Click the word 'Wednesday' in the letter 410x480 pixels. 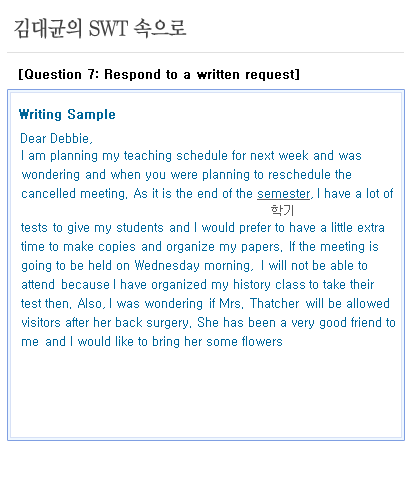[167, 266]
